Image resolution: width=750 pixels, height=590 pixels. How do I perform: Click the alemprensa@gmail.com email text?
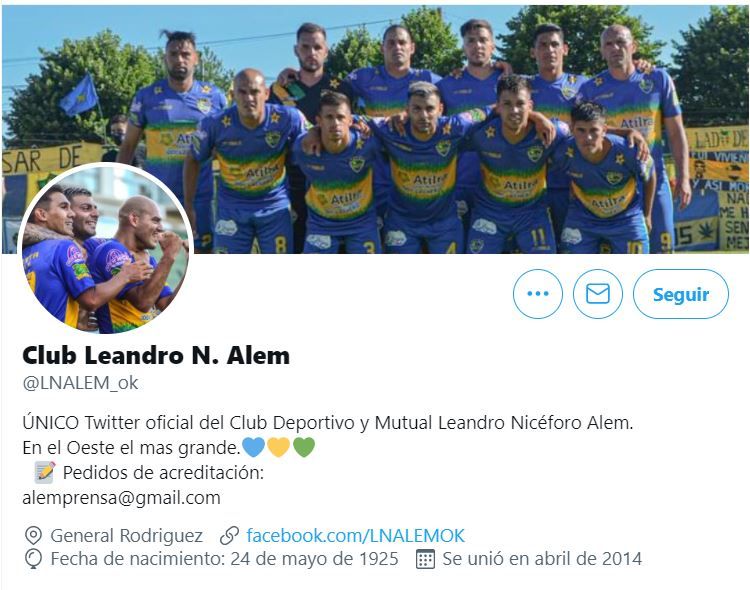[x=121, y=498]
